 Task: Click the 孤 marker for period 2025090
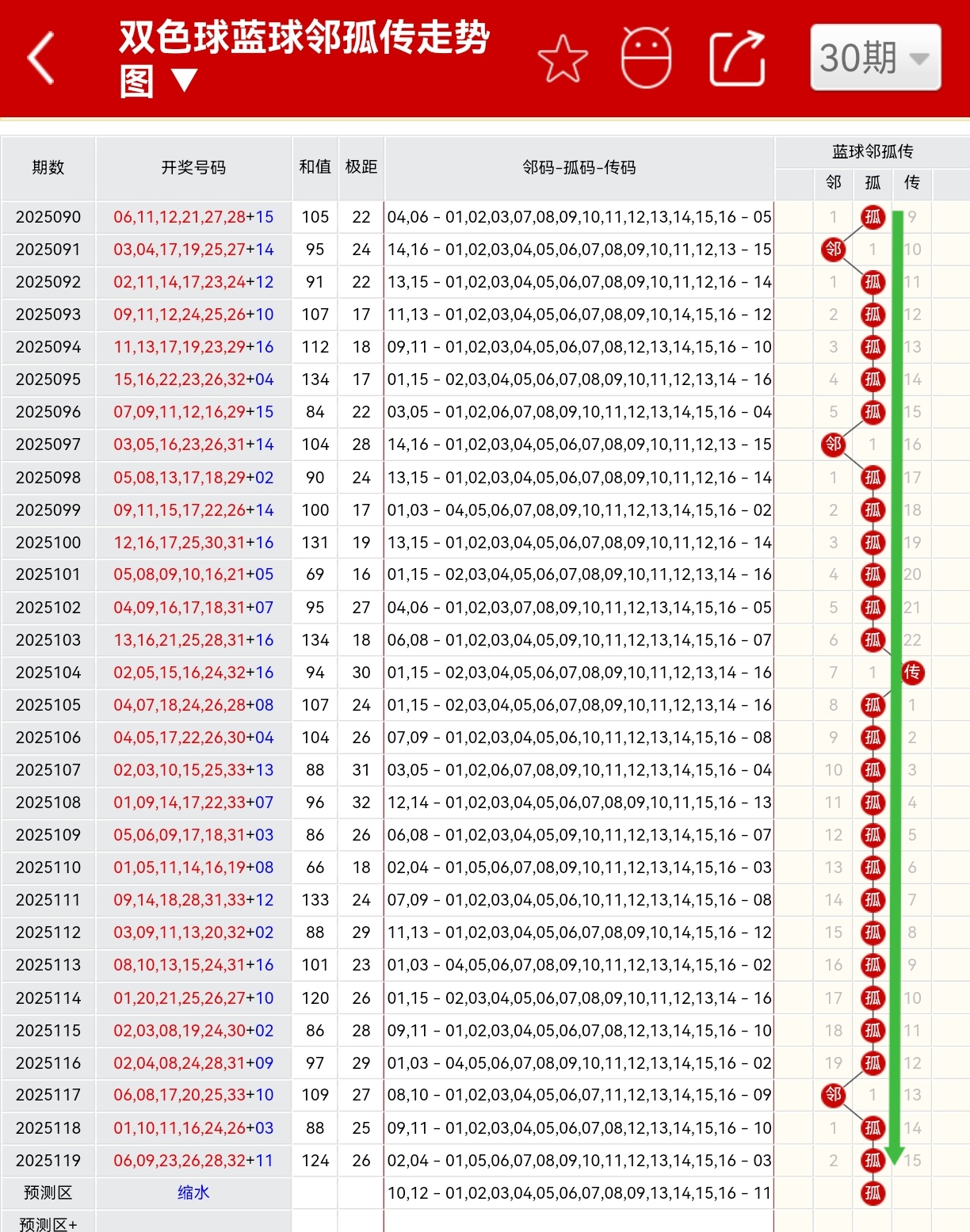point(872,217)
